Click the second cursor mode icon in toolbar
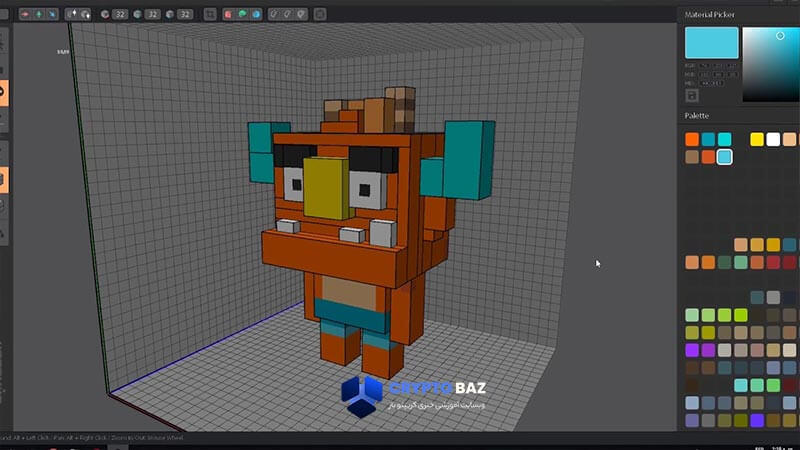Screen dimensions: 800x450 tap(85, 14)
